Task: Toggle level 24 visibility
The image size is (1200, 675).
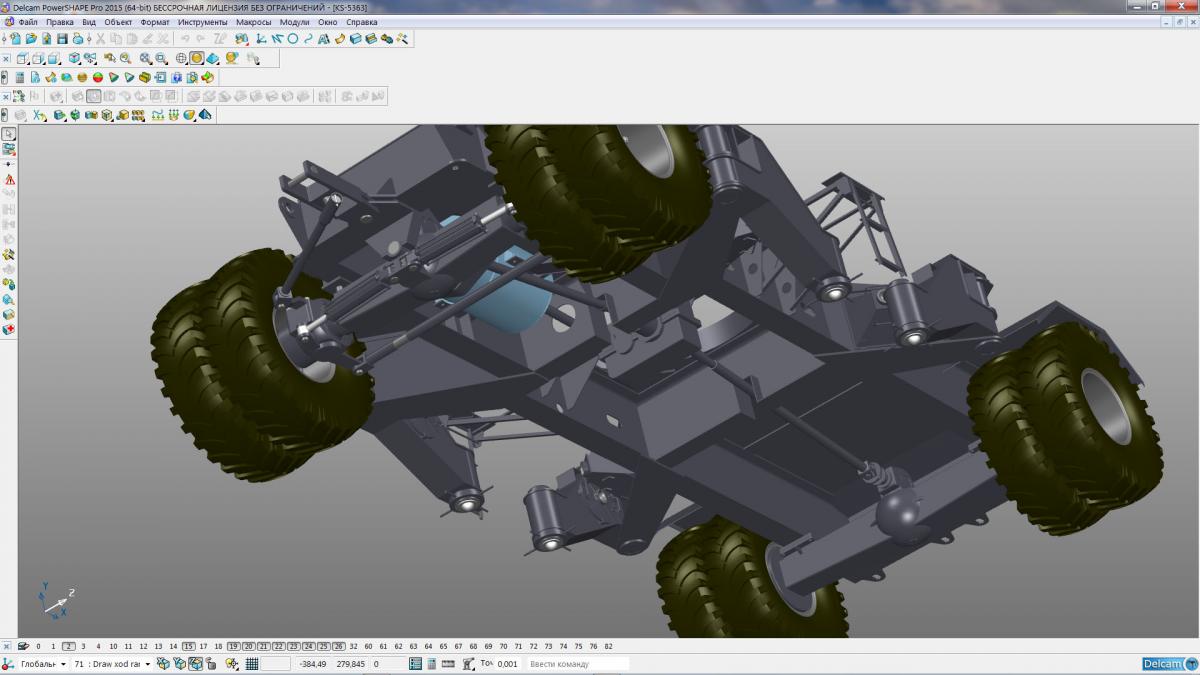Action: pyautogui.click(x=308, y=647)
